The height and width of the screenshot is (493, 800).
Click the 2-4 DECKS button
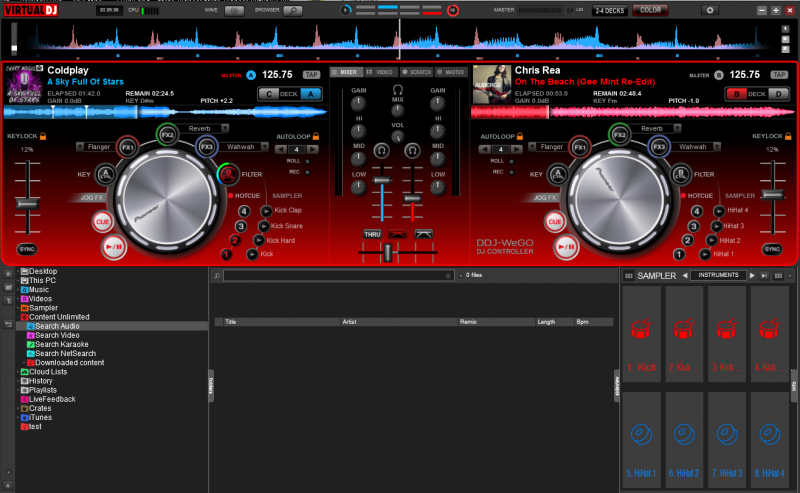tap(610, 10)
